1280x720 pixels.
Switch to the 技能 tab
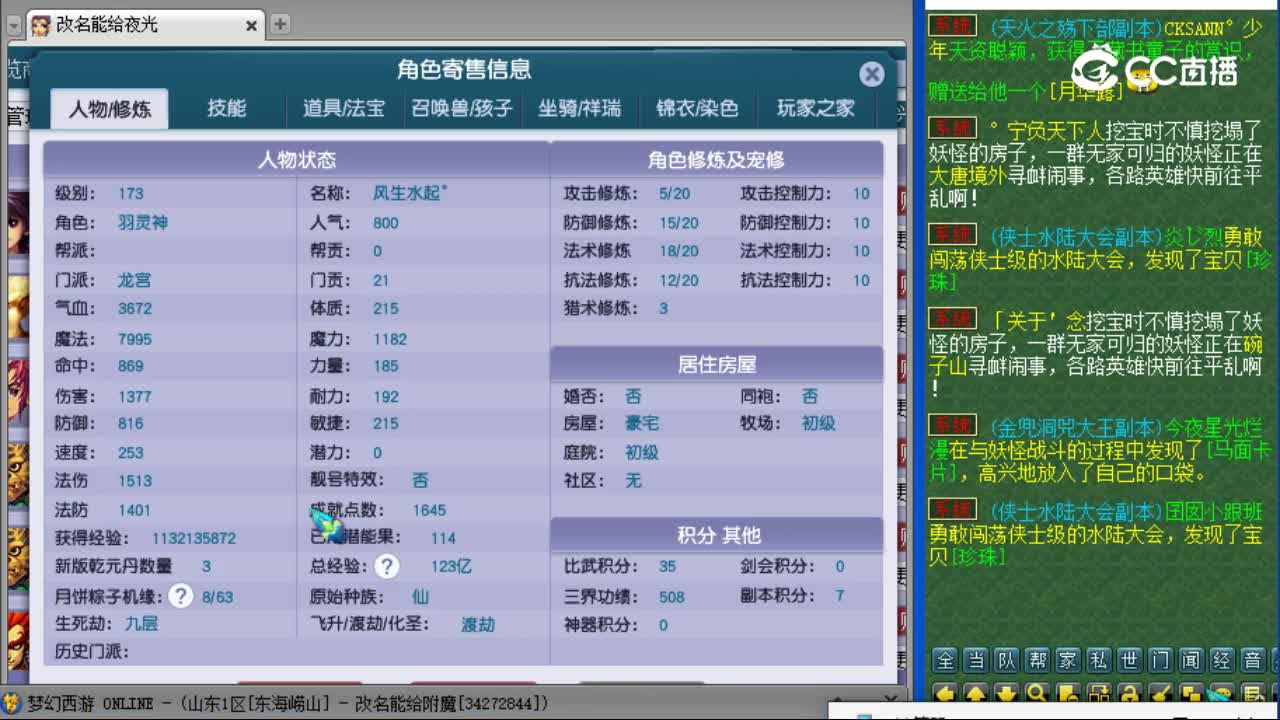tap(227, 108)
